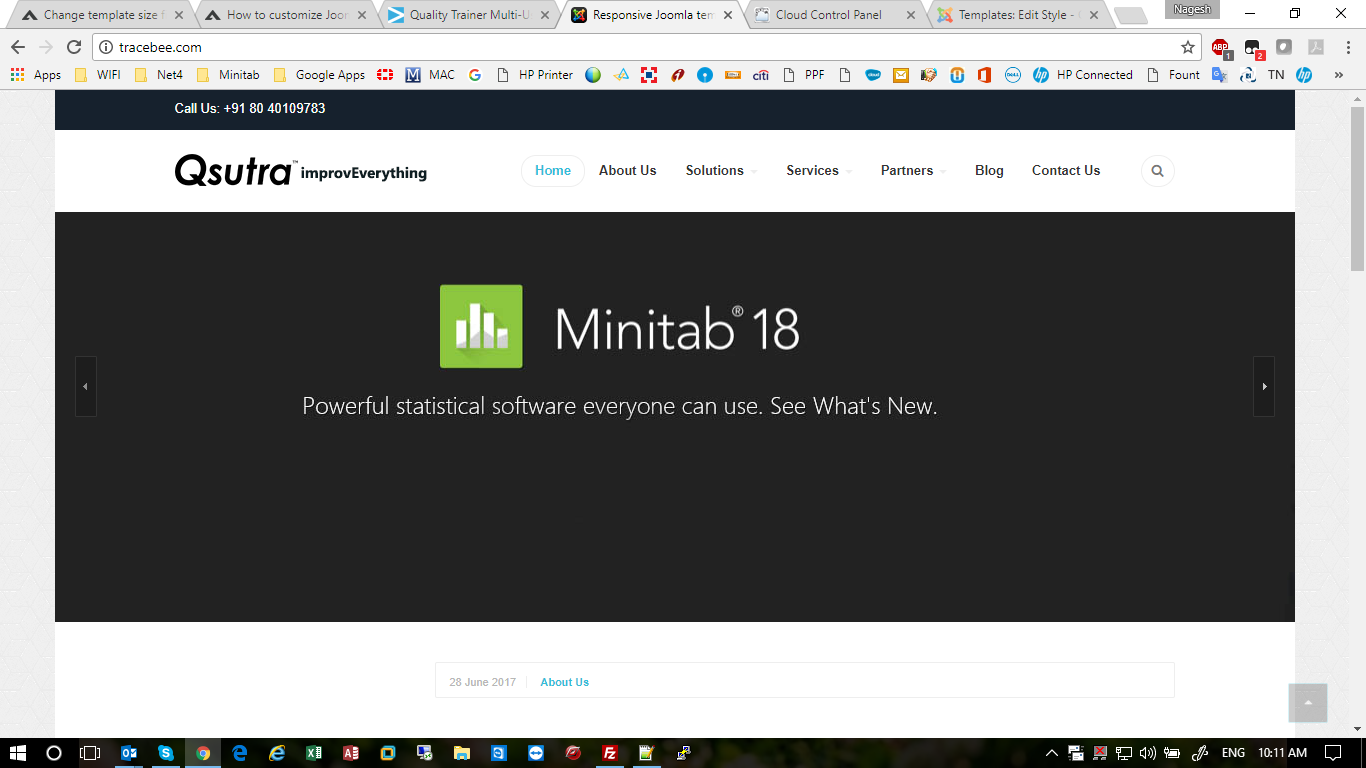Open the 10:11 AM taskbar clock
The width and height of the screenshot is (1366, 768).
pyautogui.click(x=1282, y=753)
